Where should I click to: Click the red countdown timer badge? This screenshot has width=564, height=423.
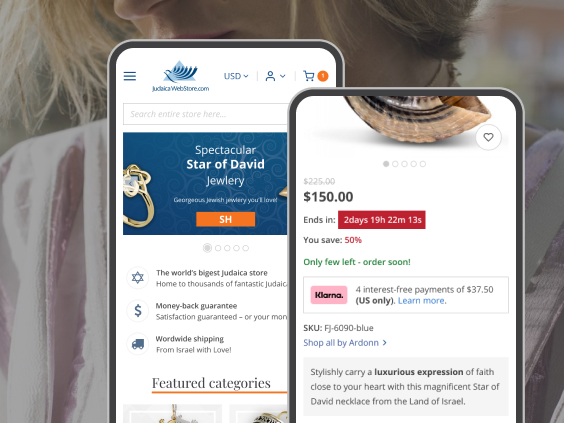pos(382,220)
